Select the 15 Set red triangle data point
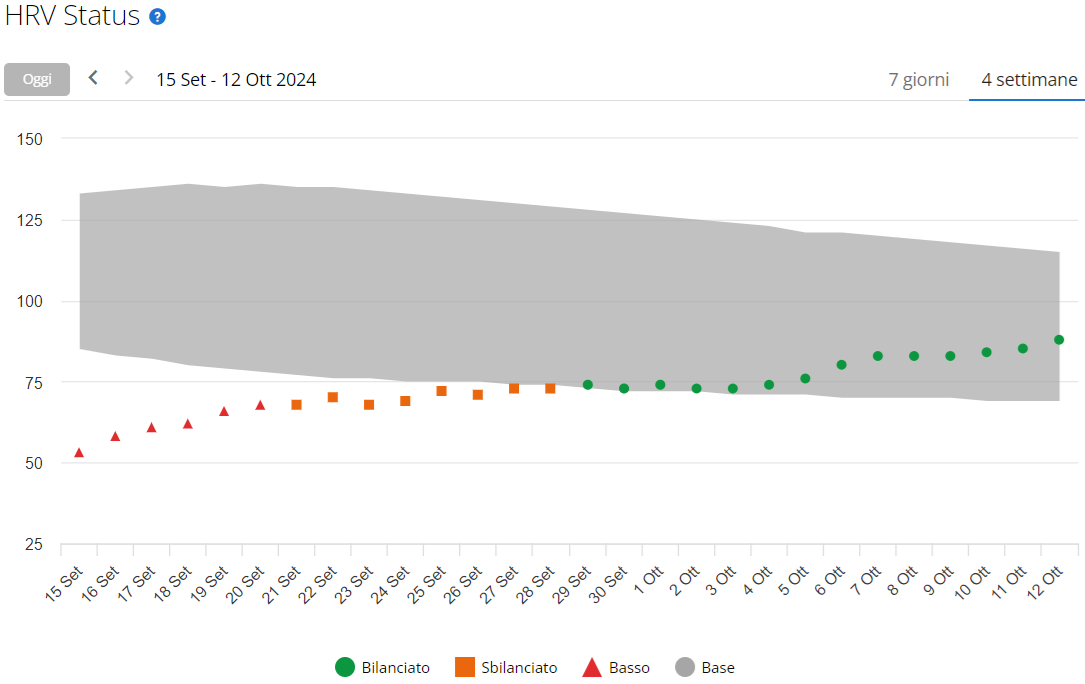This screenshot has height=684, width=1085. click(79, 453)
